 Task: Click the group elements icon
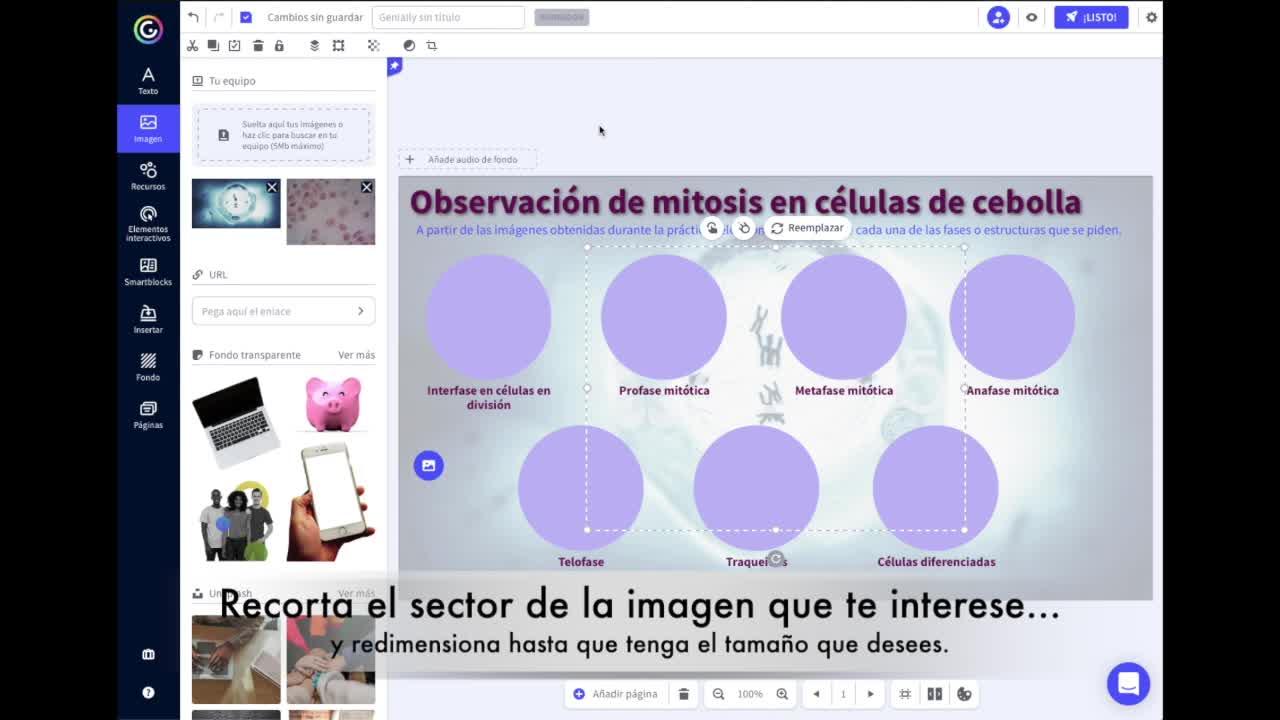(x=338, y=45)
